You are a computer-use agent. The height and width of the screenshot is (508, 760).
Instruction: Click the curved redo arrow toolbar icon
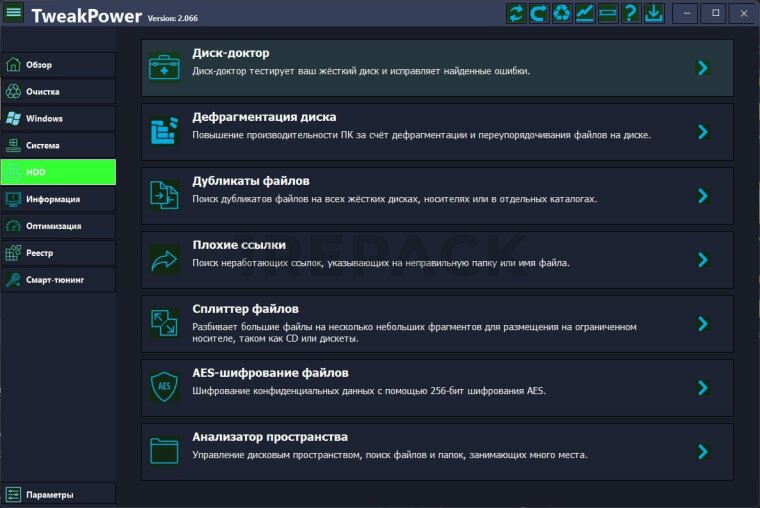pyautogui.click(x=539, y=13)
